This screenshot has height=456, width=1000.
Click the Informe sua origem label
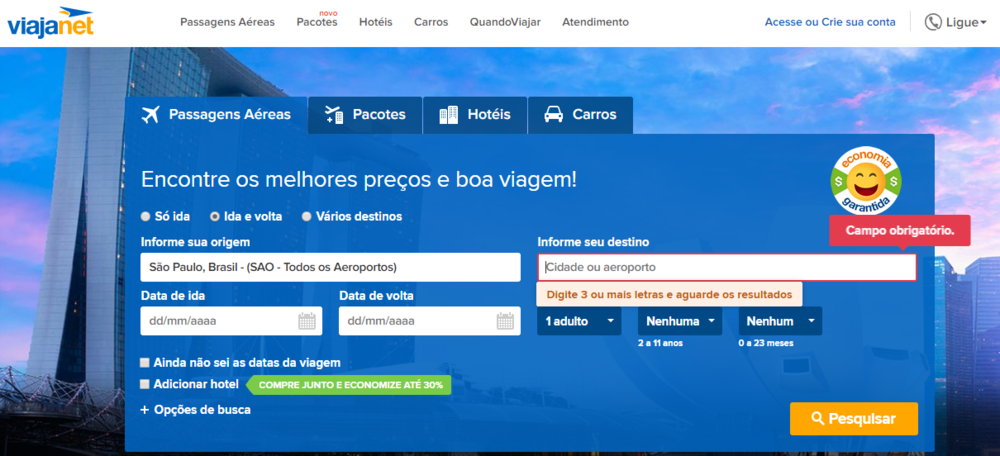(195, 242)
